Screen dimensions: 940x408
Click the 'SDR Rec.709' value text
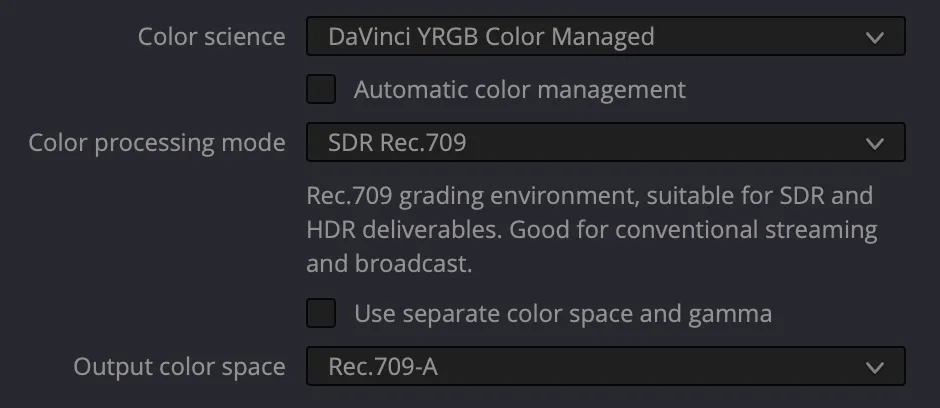click(x=397, y=143)
